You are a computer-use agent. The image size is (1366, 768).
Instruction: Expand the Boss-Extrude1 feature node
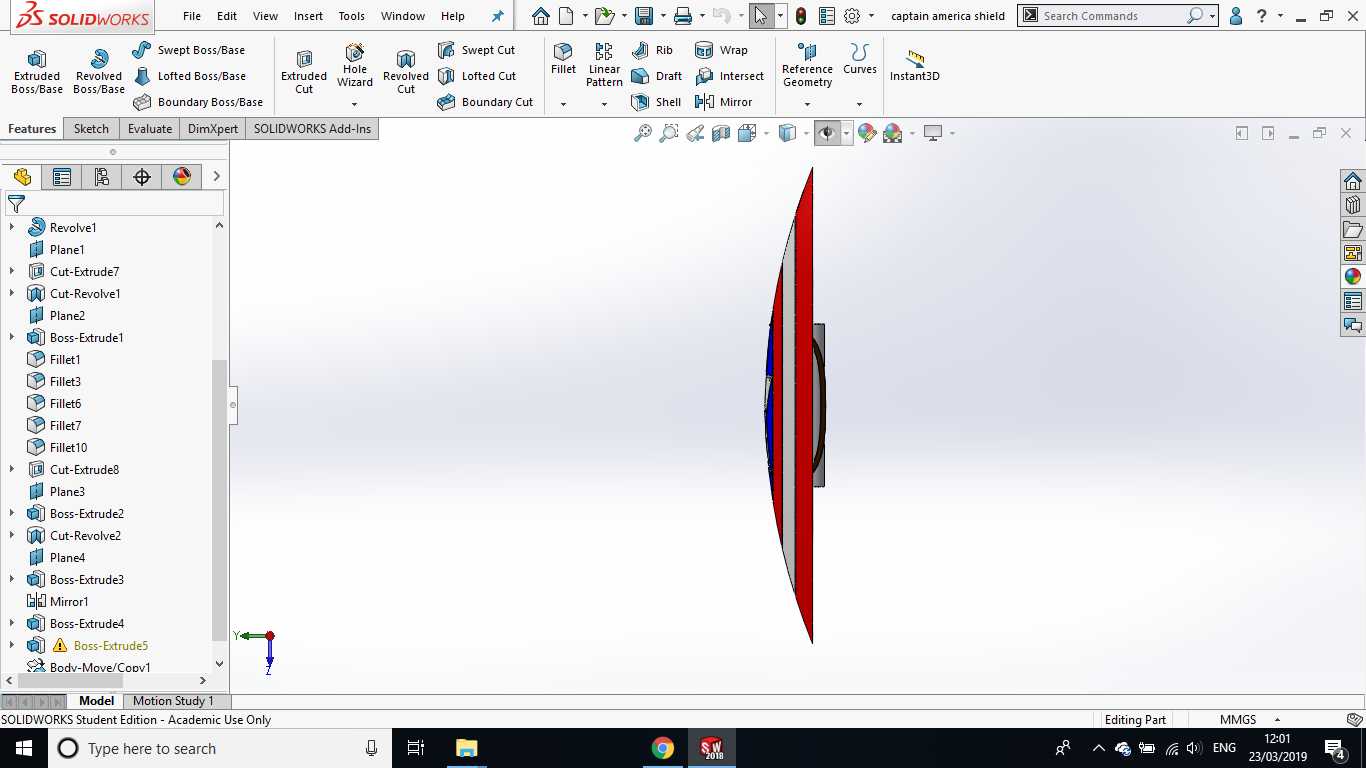click(x=12, y=337)
